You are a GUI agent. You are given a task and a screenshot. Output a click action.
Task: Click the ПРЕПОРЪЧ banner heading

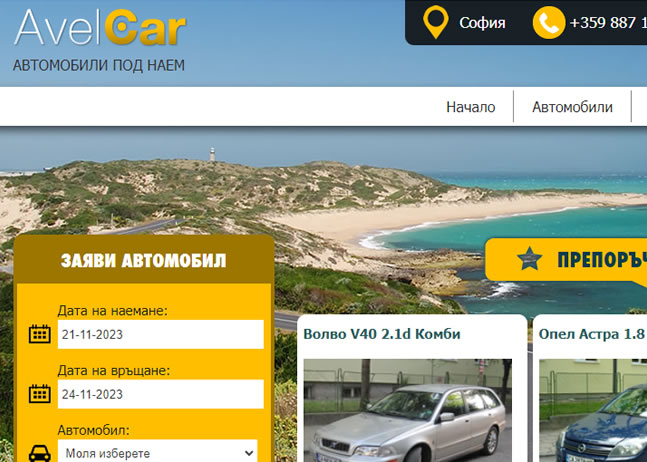coord(602,260)
